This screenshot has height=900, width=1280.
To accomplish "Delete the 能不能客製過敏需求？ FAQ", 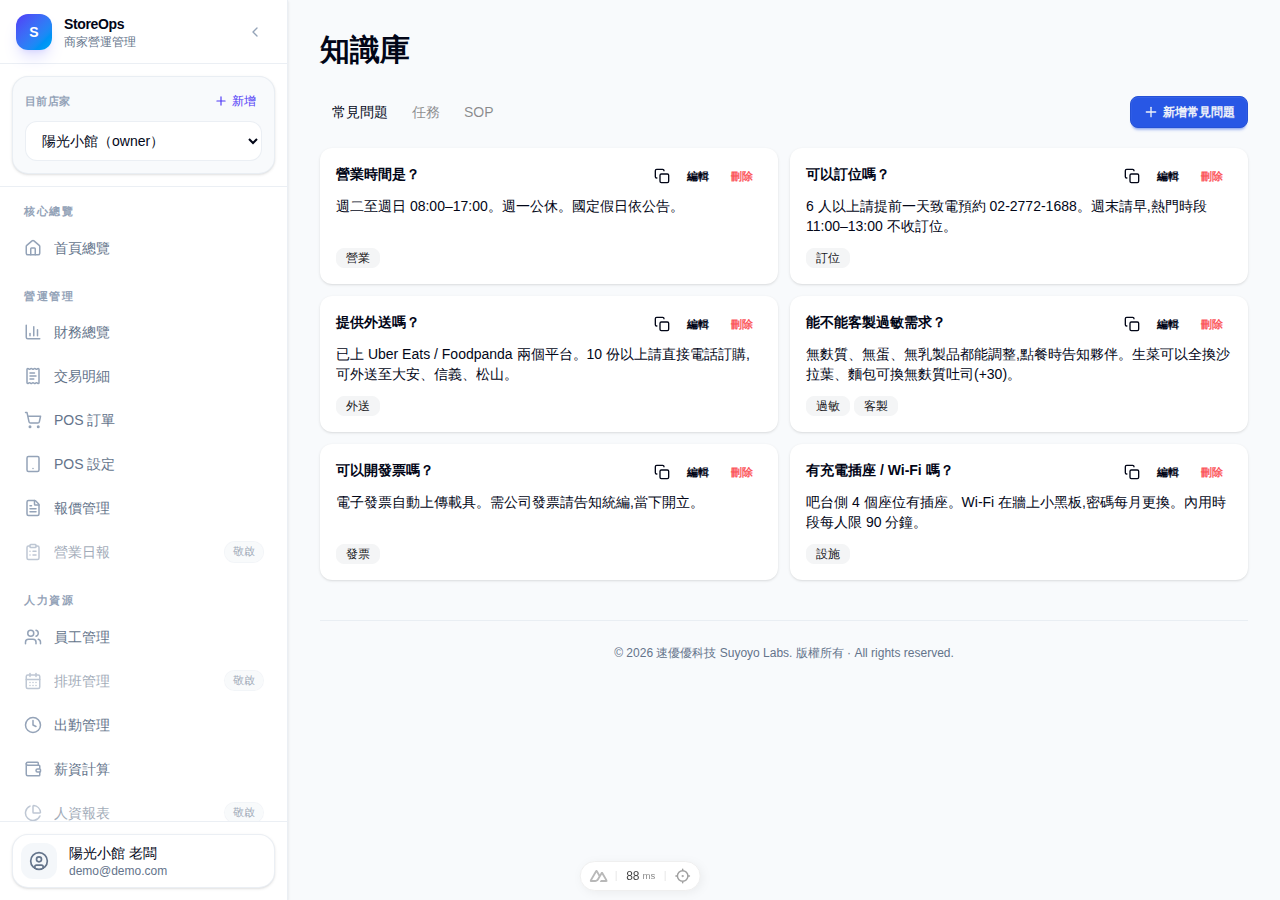I will [x=1212, y=324].
